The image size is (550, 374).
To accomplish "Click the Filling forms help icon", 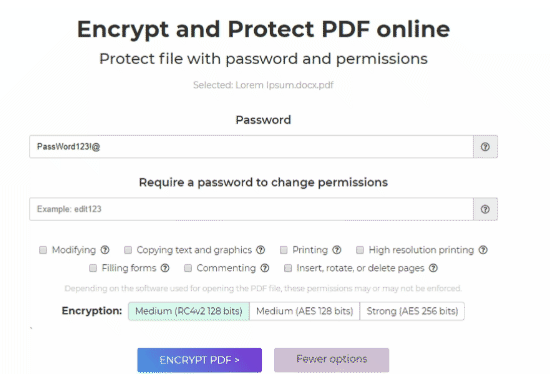I will pyautogui.click(x=165, y=268).
